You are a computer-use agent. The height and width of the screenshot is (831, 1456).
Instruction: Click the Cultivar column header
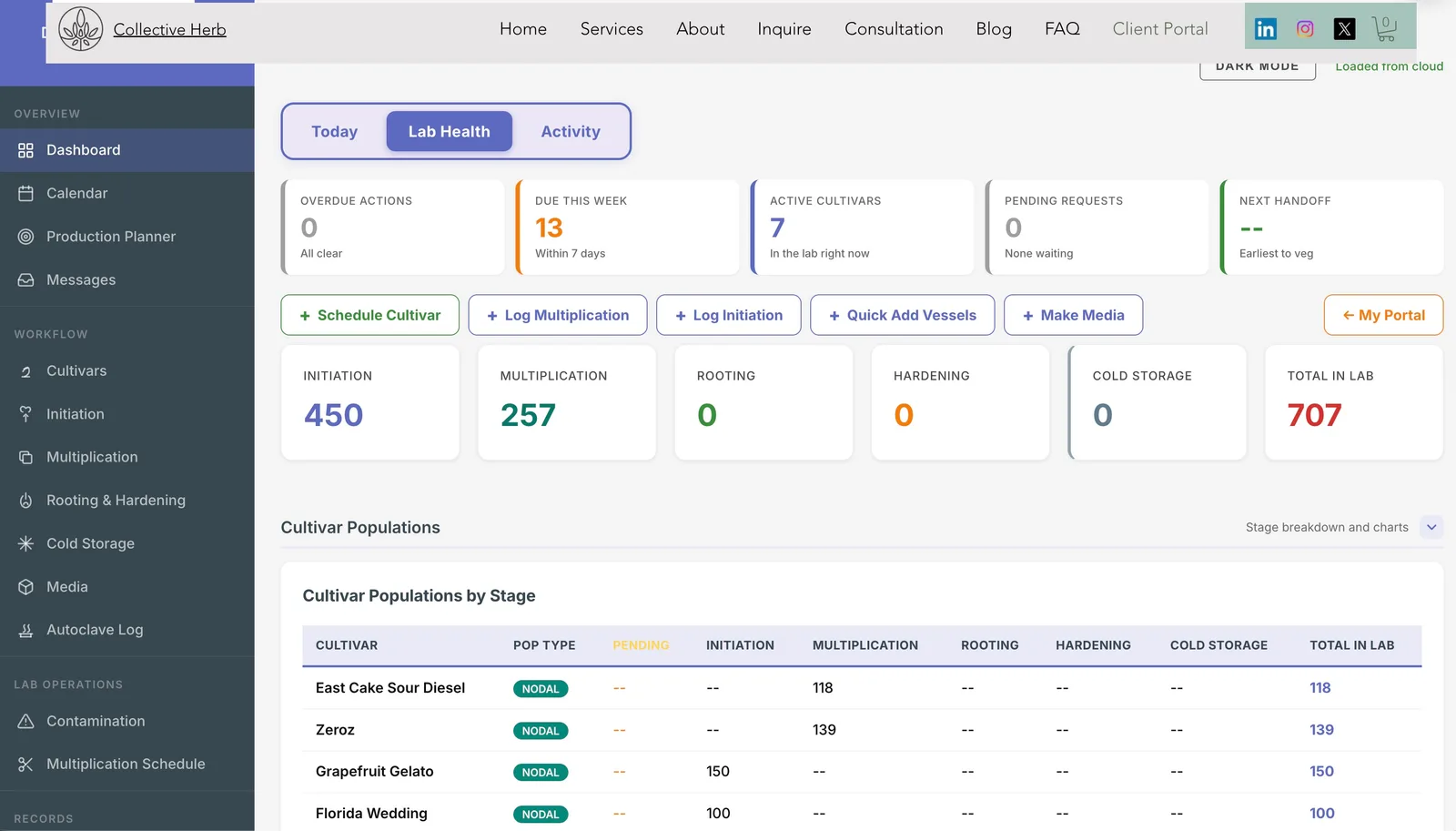(347, 645)
